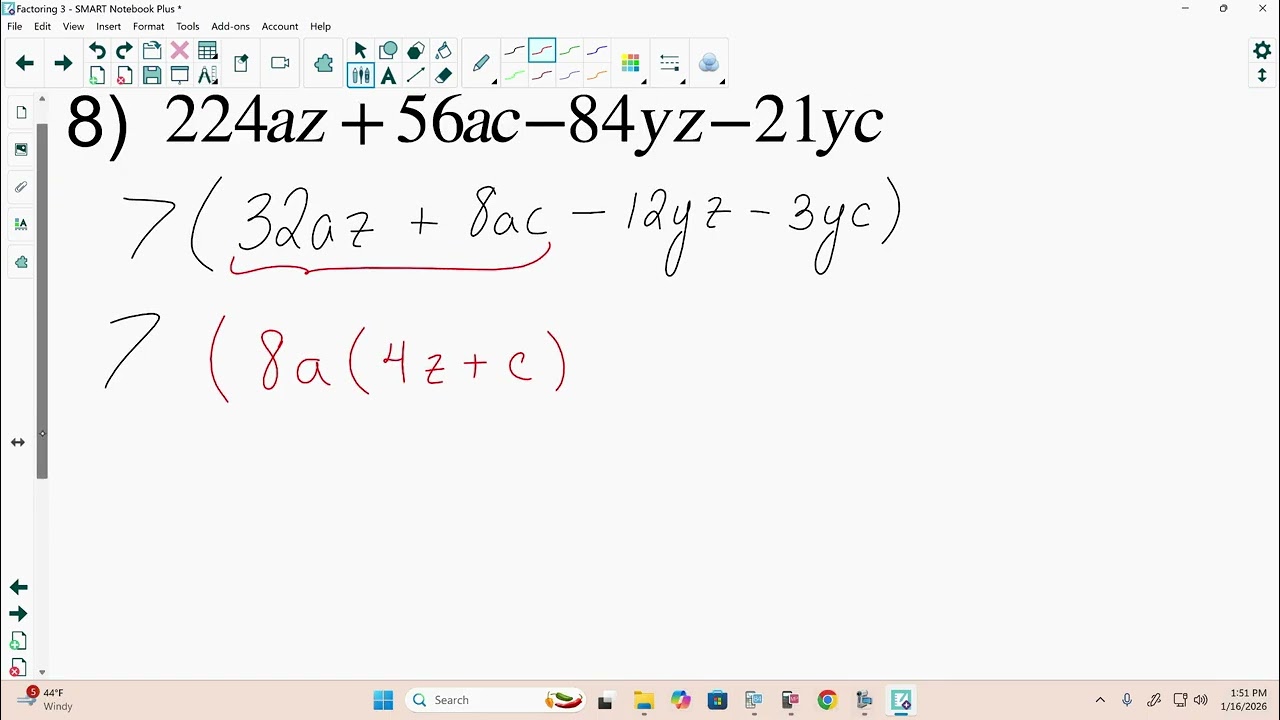Choose the Pens tool

(361, 75)
